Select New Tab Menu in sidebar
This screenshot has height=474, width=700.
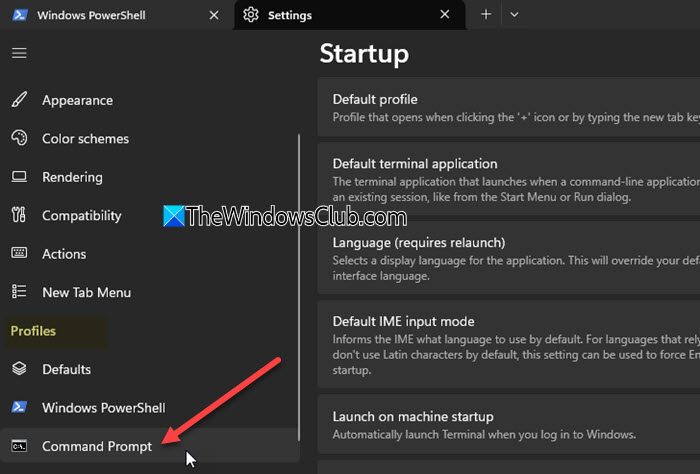coord(150,292)
